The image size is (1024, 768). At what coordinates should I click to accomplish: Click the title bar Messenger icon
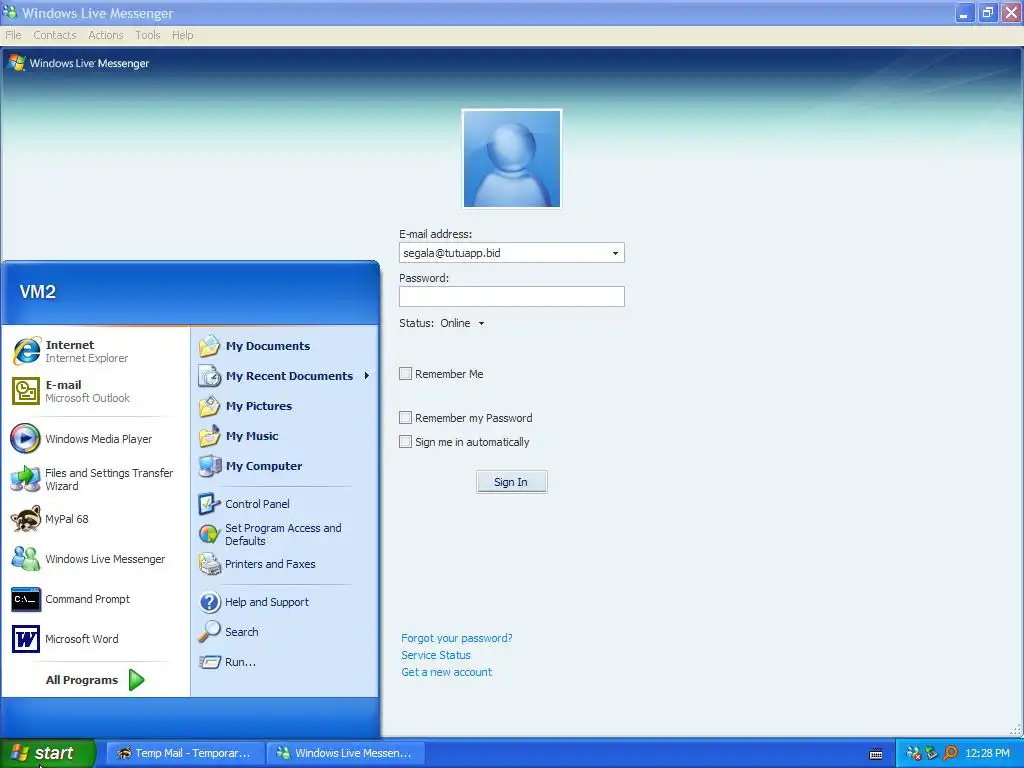click(10, 12)
